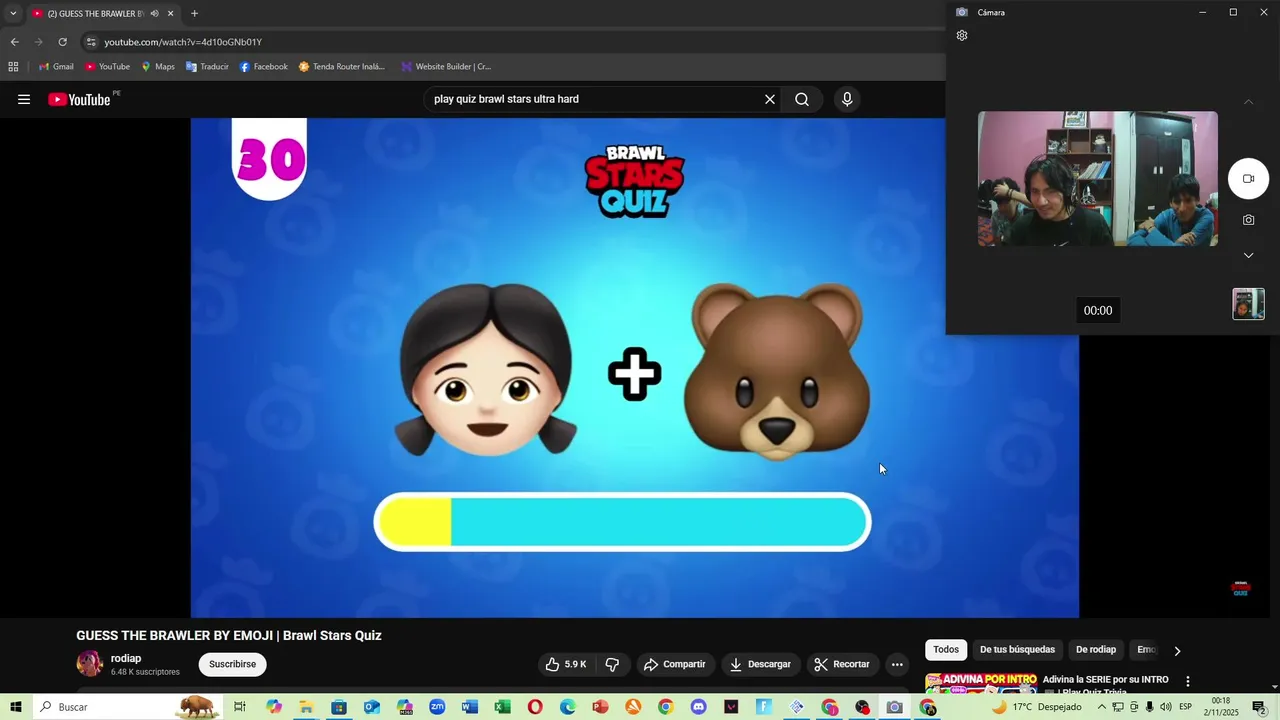This screenshot has width=1280, height=720.
Task: Click the address bar URL
Action: click(x=183, y=42)
